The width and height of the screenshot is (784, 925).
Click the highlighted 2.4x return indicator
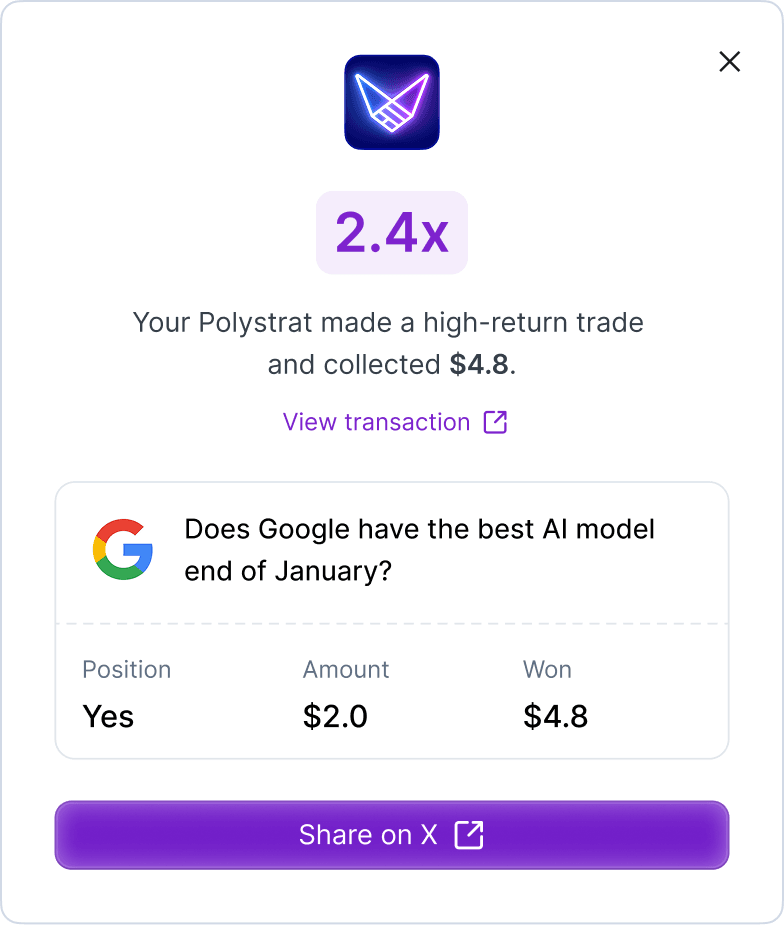[392, 232]
